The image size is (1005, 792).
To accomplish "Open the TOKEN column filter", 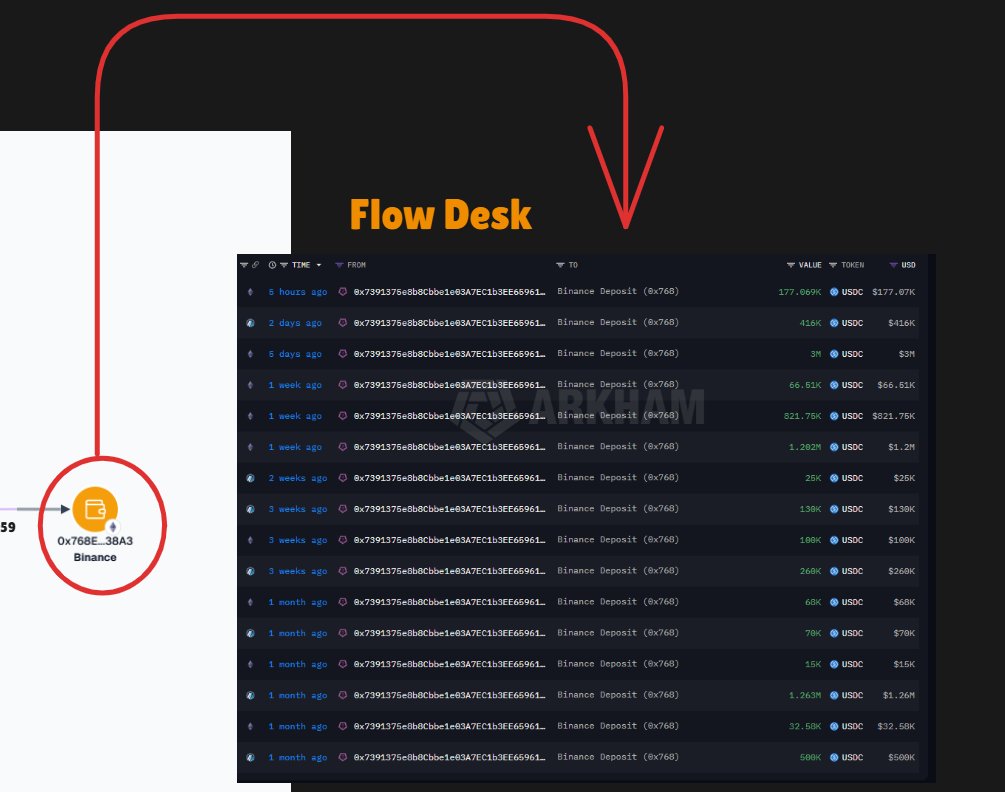I will coord(833,265).
